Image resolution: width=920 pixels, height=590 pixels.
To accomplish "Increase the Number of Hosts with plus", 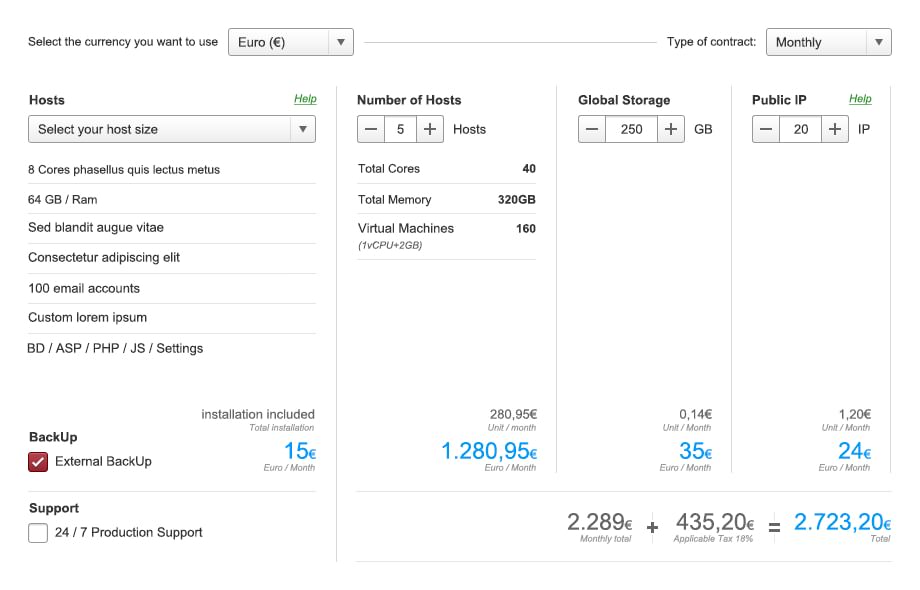I will coord(430,129).
